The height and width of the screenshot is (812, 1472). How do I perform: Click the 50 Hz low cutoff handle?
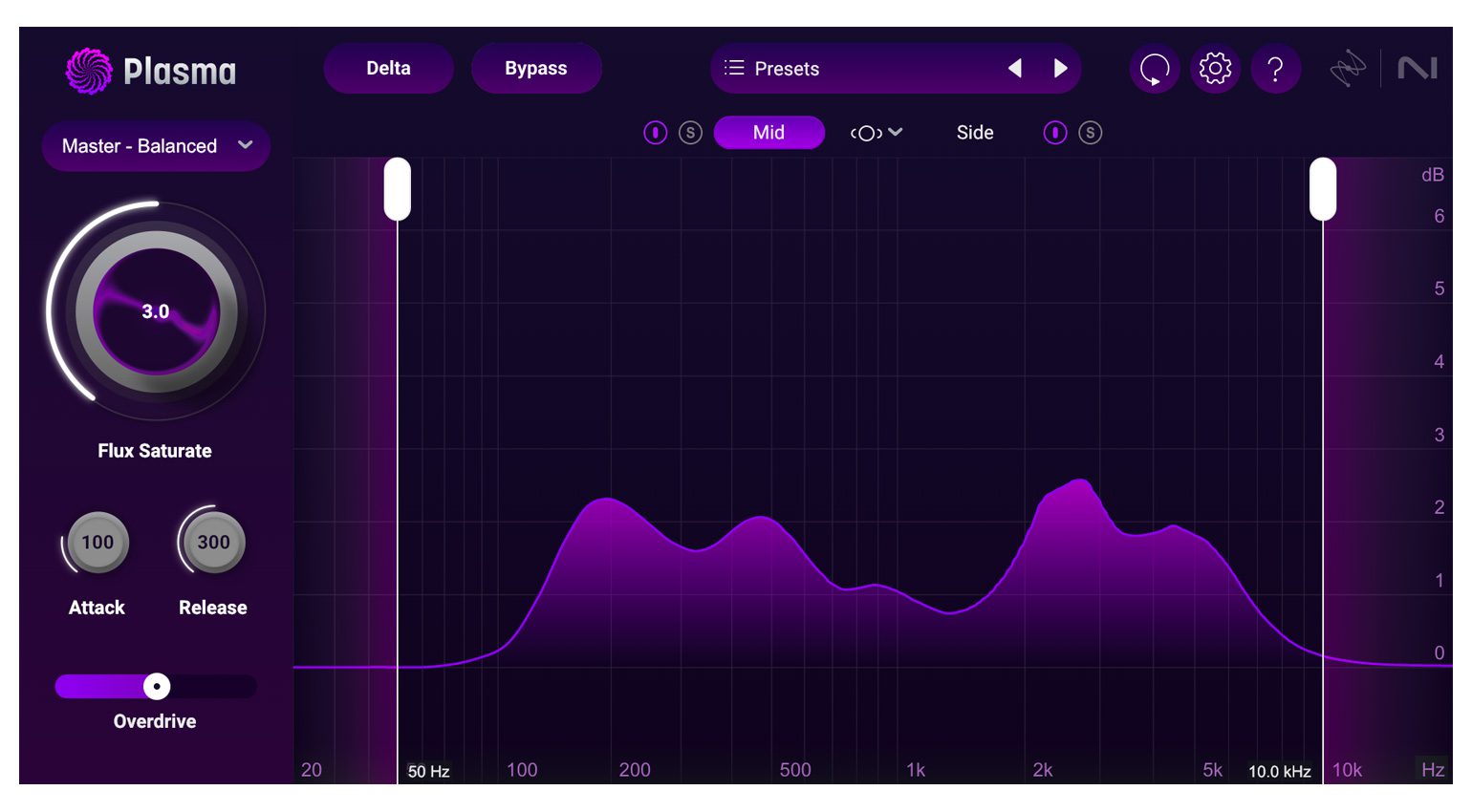click(398, 189)
